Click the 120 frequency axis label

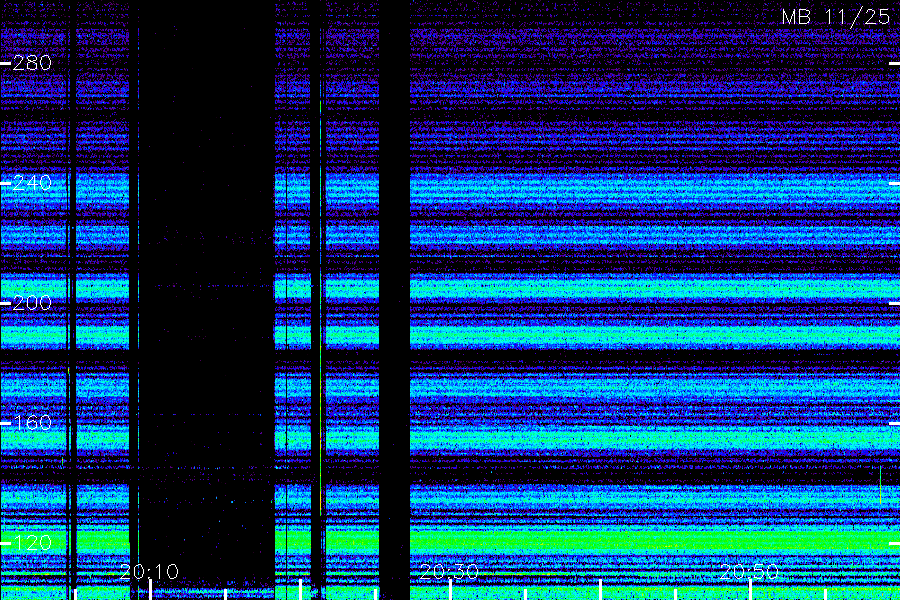click(32, 543)
